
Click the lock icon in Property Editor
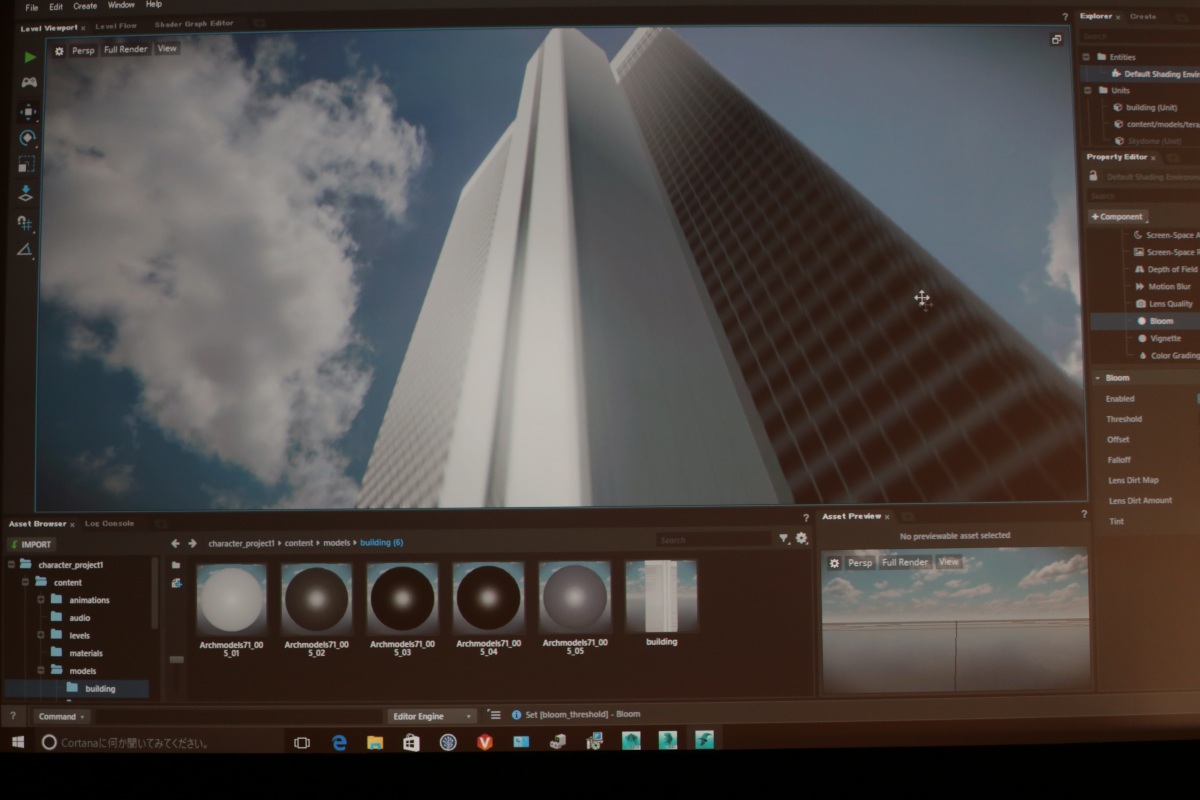[1093, 177]
